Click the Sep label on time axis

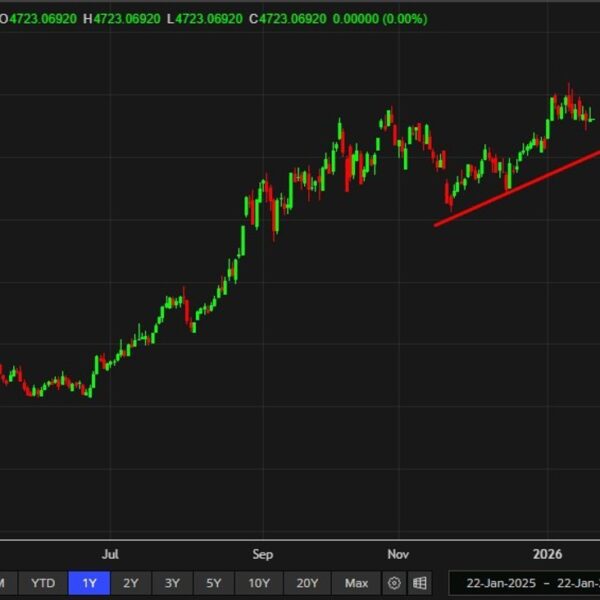point(262,553)
